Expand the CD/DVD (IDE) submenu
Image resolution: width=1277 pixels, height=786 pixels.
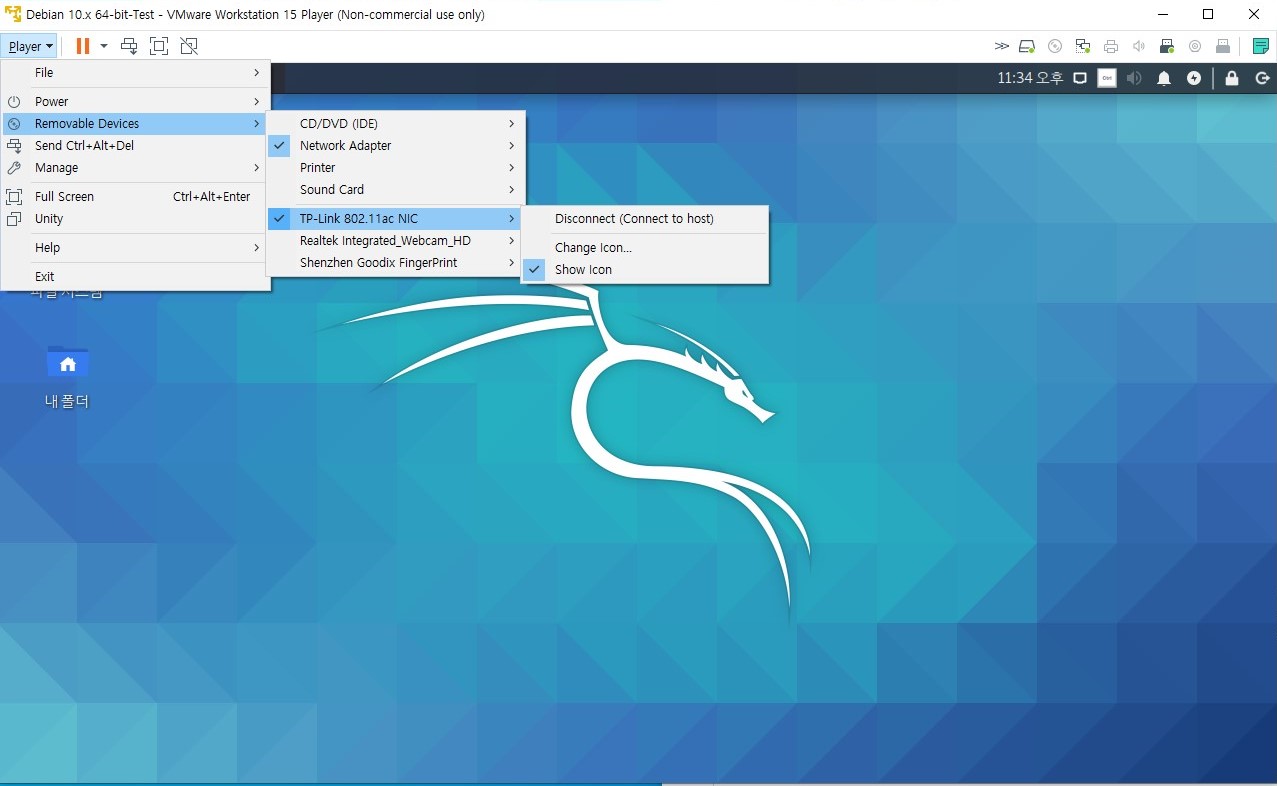point(395,124)
